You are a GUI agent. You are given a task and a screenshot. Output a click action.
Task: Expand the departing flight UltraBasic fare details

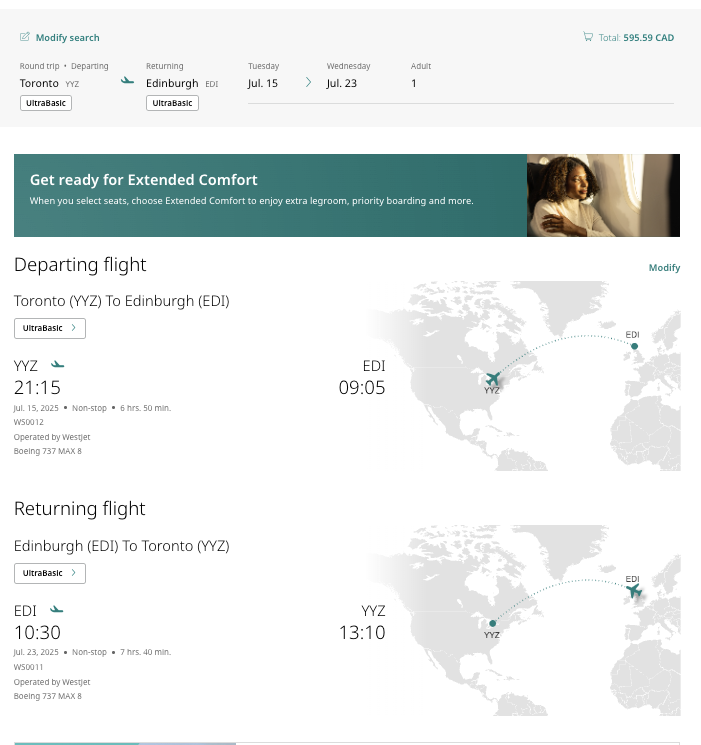(50, 328)
